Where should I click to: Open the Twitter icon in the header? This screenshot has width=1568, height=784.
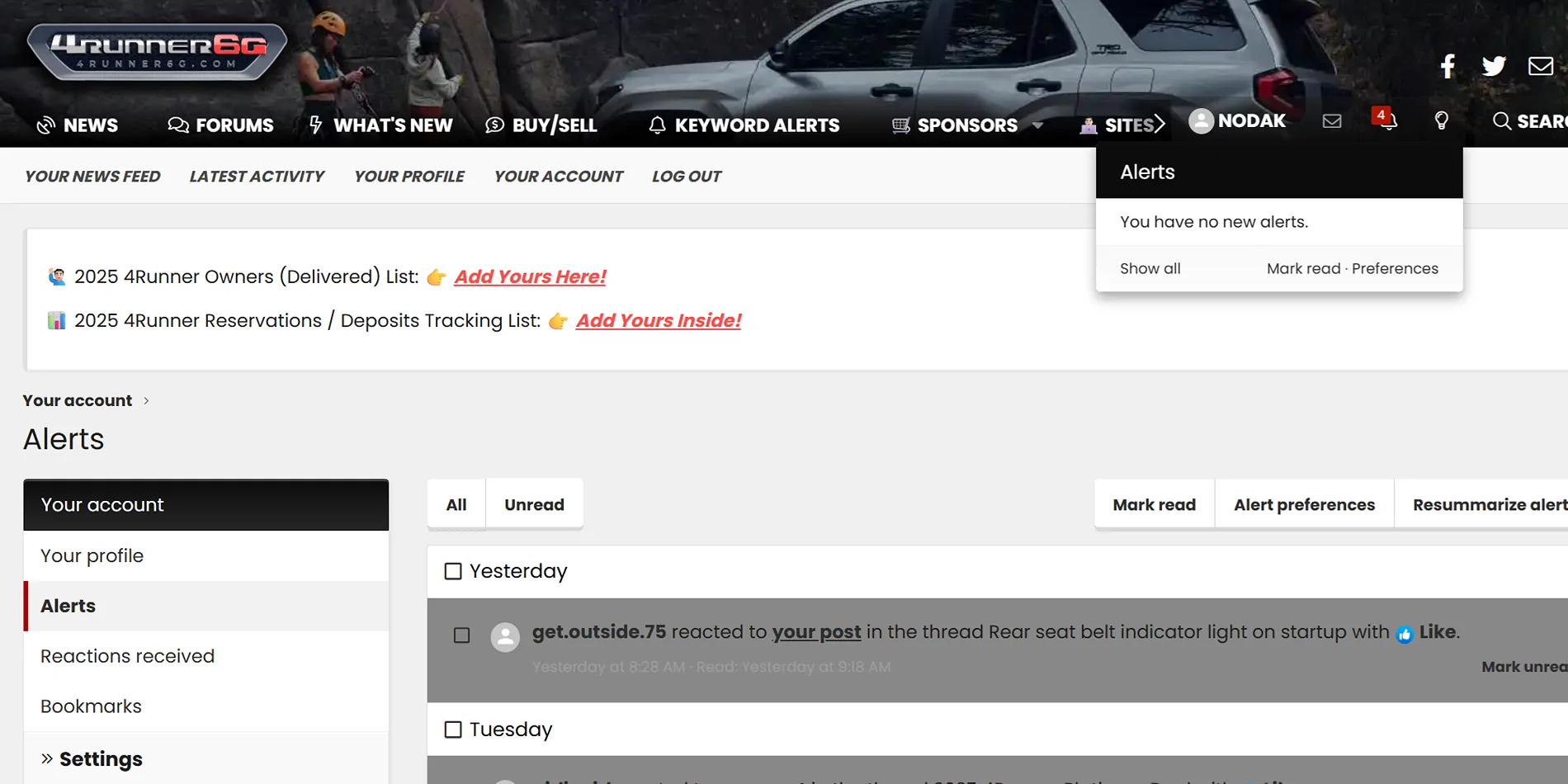[x=1494, y=66]
